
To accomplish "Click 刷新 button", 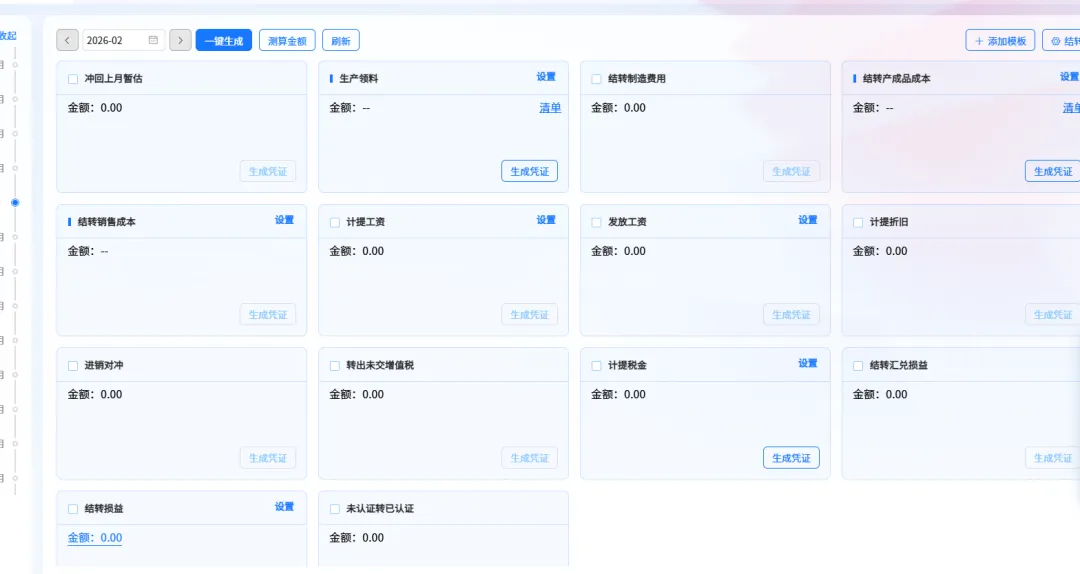I will point(341,41).
